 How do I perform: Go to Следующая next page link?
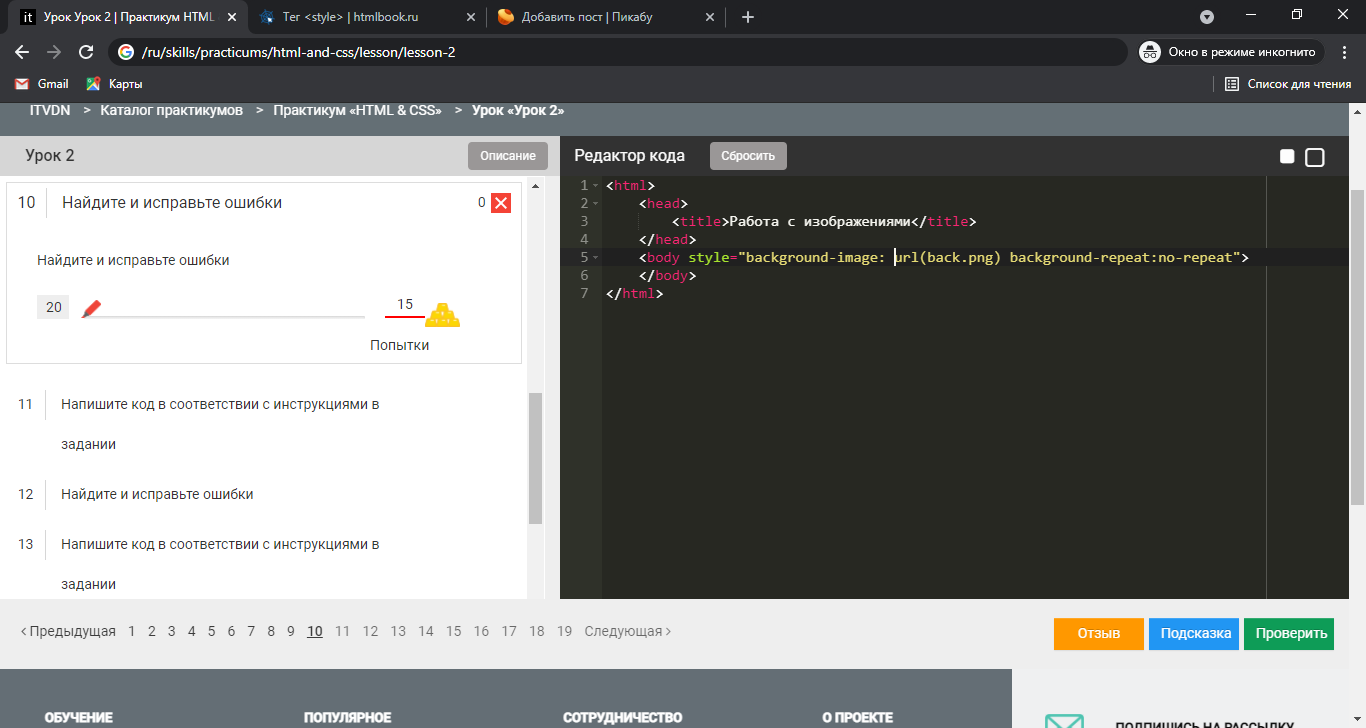point(628,631)
